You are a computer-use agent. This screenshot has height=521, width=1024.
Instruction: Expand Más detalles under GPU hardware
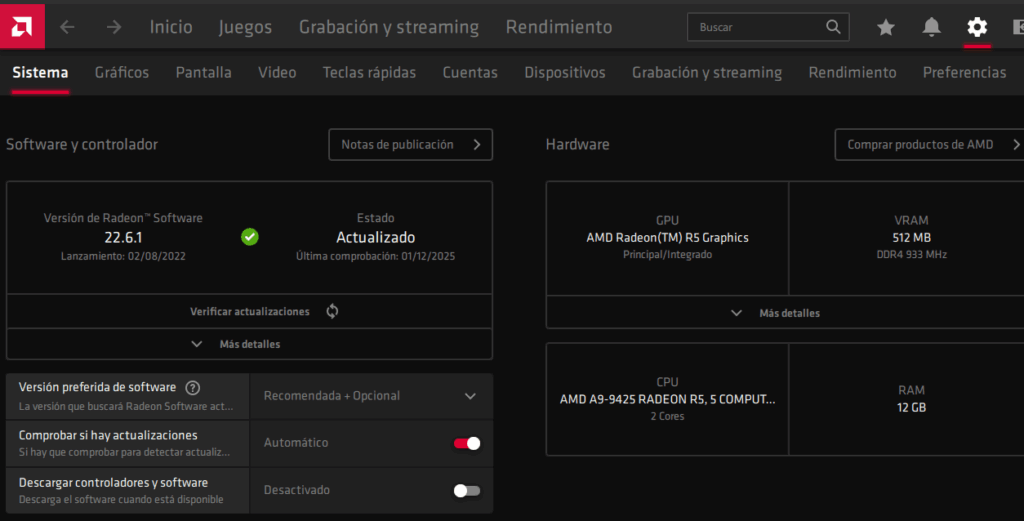point(784,313)
